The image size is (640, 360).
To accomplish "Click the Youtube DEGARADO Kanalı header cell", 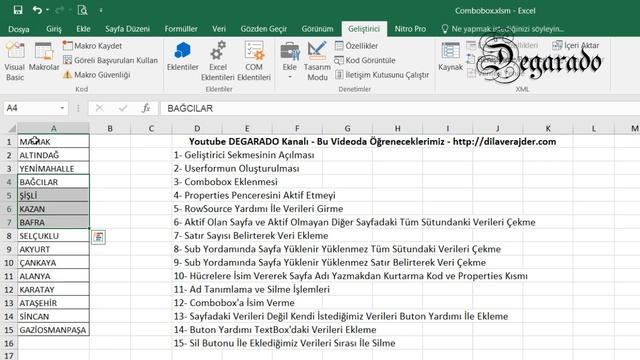I will 372,142.
